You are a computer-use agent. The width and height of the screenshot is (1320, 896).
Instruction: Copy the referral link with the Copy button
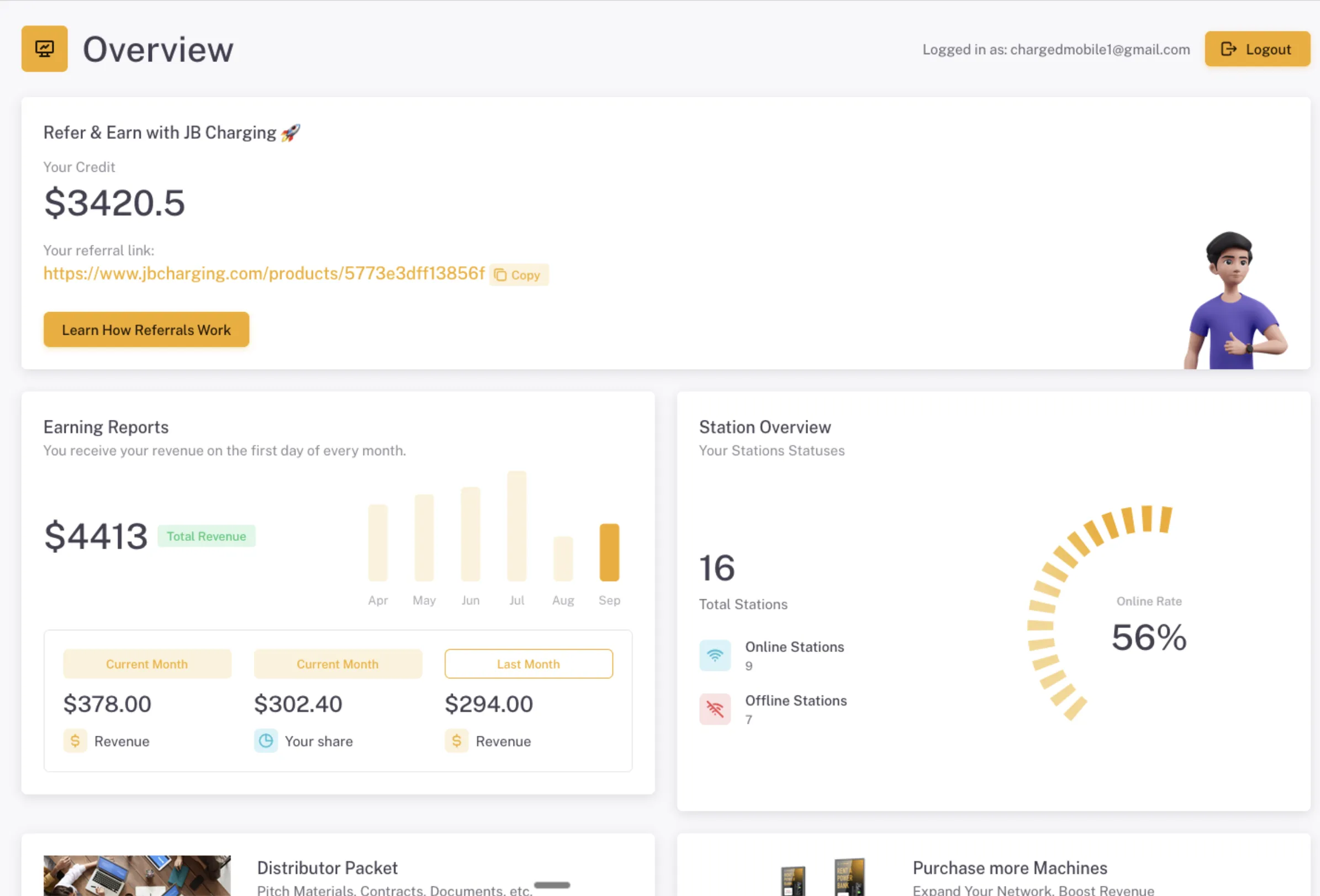(518, 275)
